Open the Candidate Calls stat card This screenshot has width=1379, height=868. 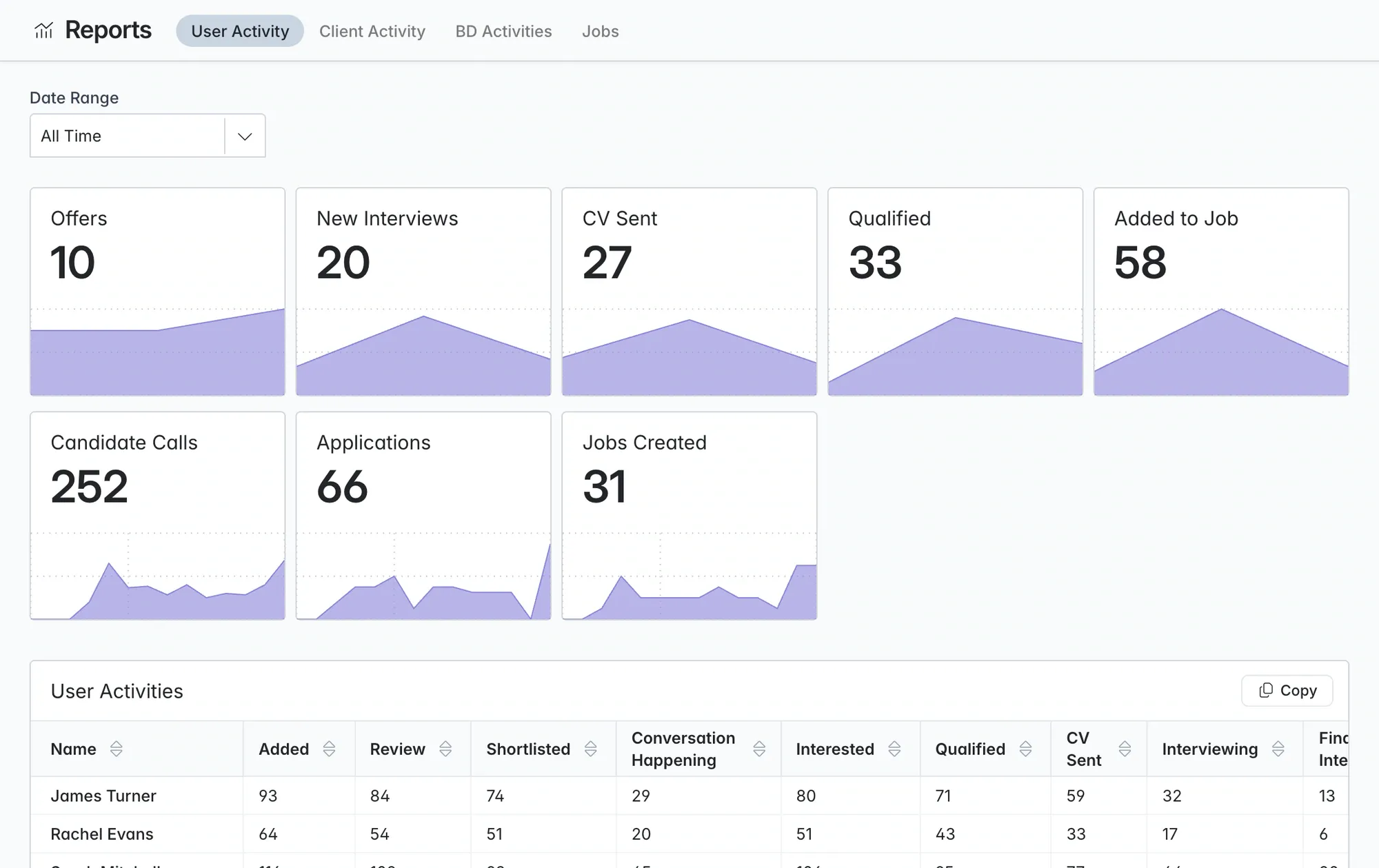tap(157, 516)
